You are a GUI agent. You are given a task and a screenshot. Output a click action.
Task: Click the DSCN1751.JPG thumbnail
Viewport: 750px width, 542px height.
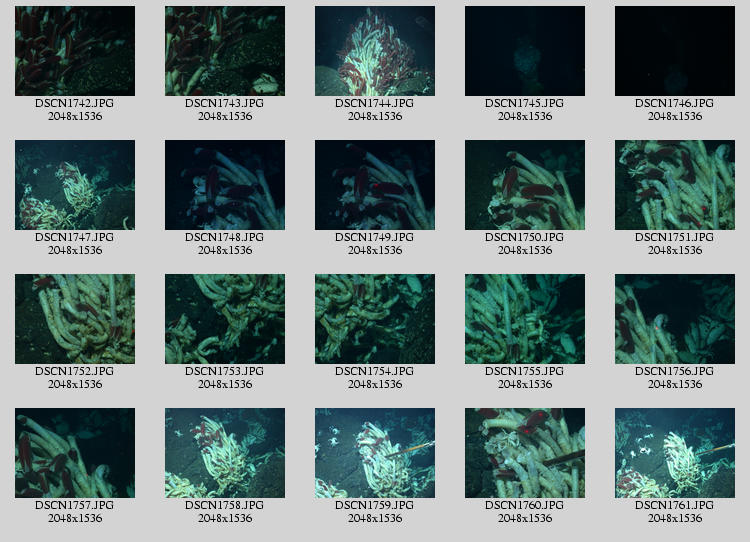(x=675, y=185)
